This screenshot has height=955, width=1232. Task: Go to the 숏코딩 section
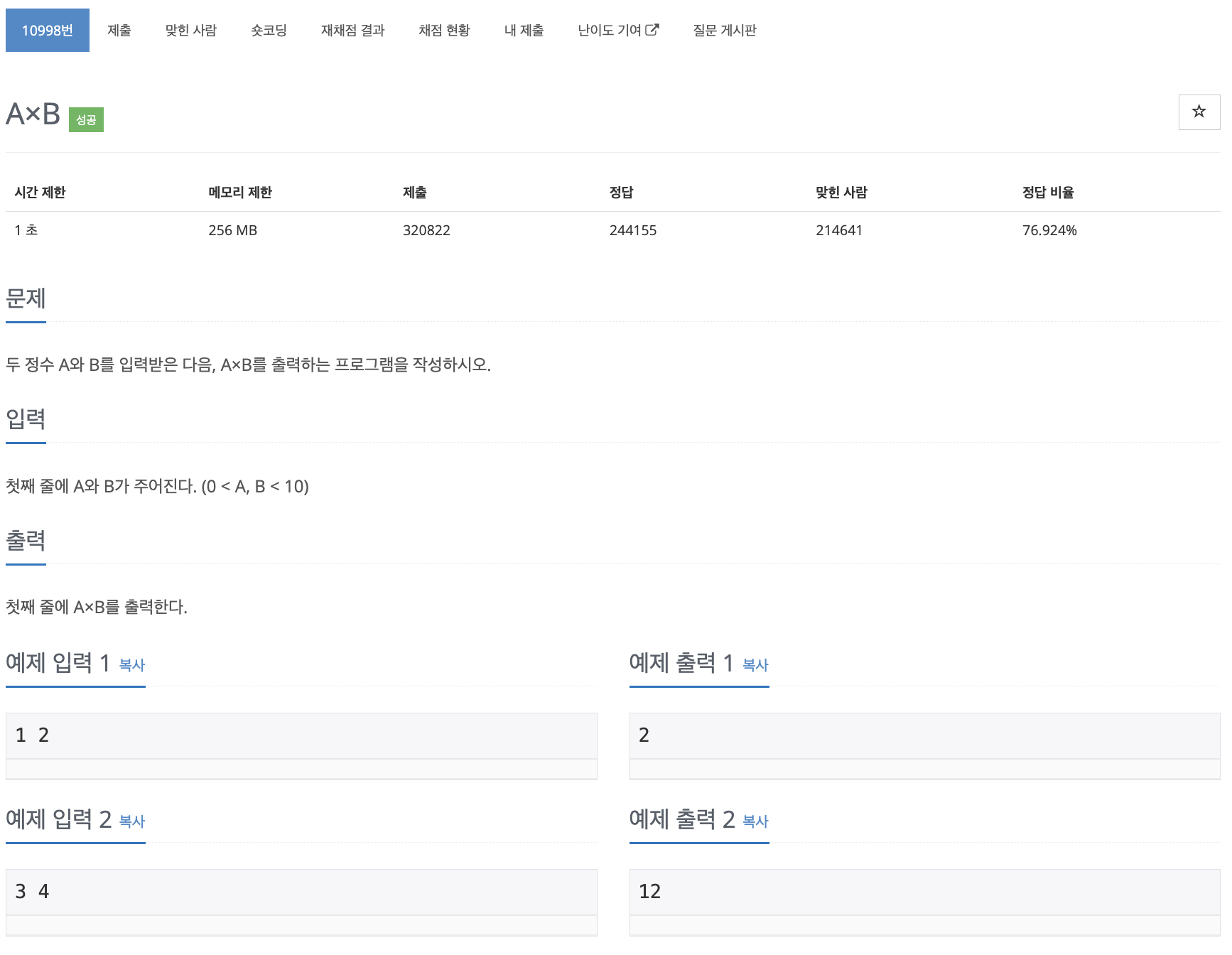click(268, 30)
